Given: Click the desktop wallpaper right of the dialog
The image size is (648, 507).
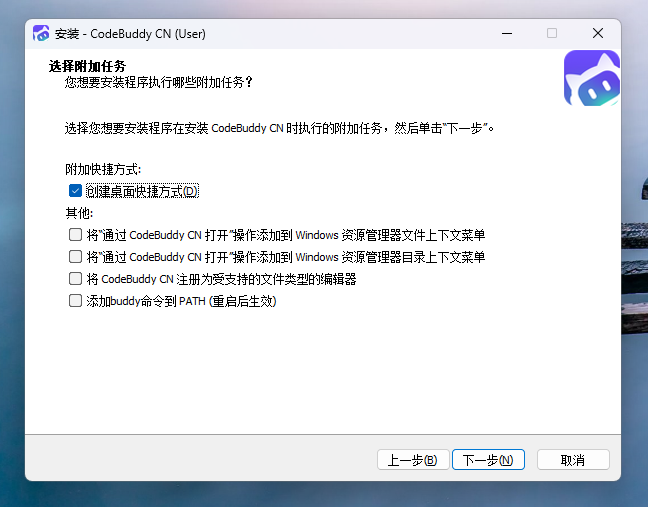Looking at the screenshot, I should [634, 300].
